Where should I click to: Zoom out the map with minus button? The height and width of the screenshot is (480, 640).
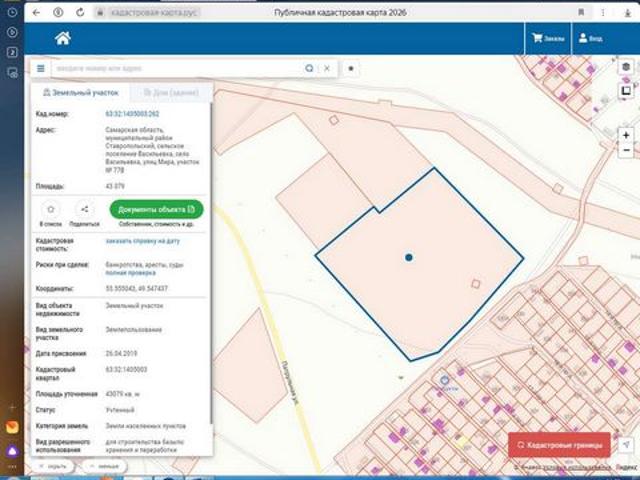(x=626, y=150)
